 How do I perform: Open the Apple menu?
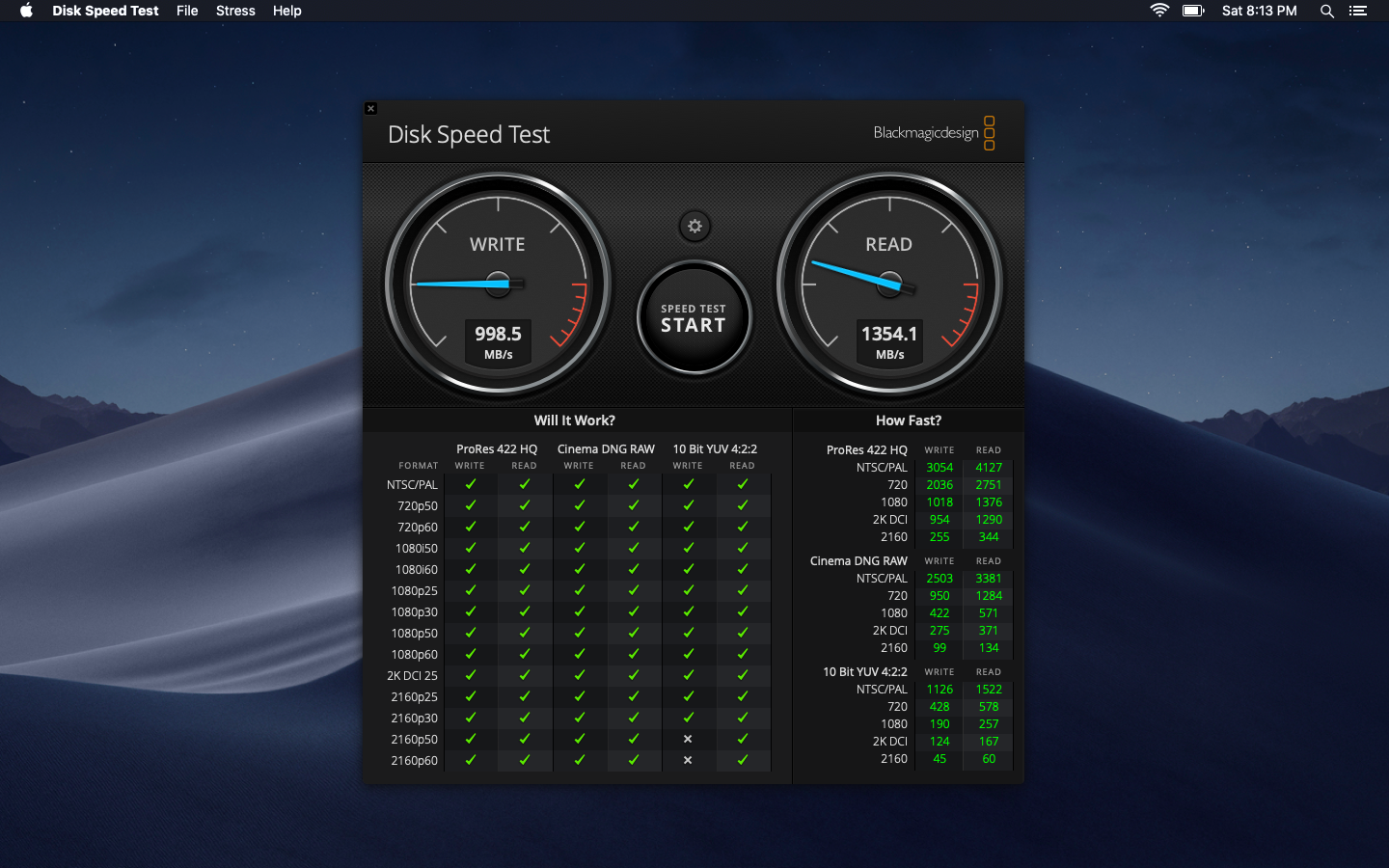point(26,11)
